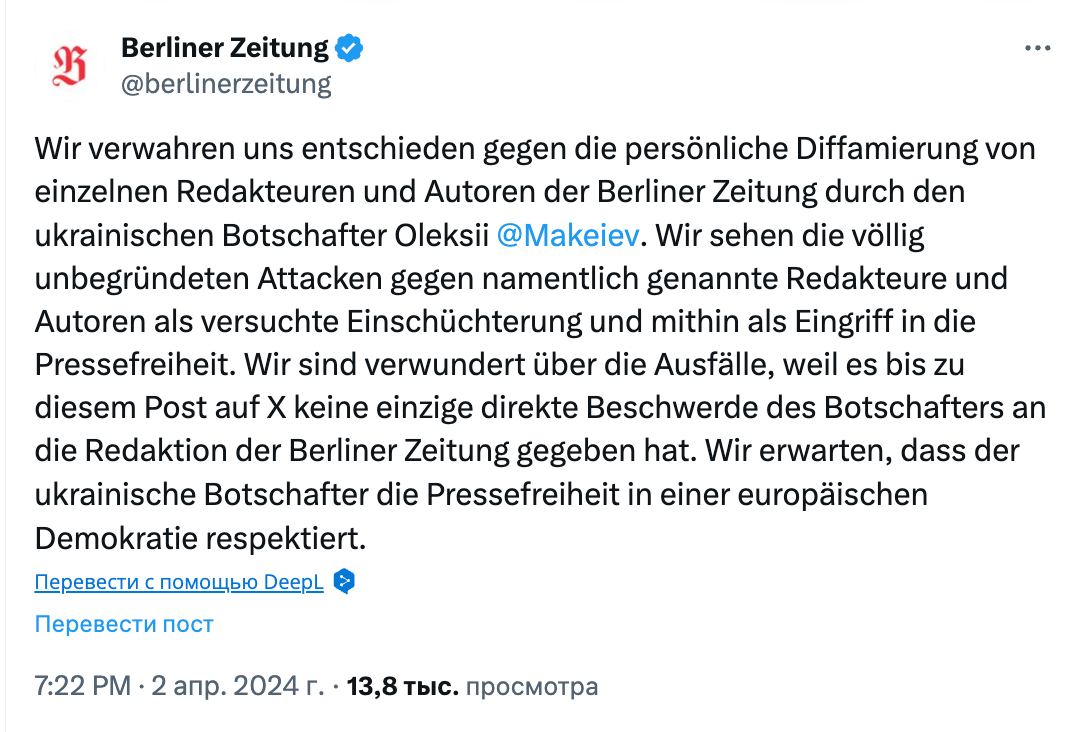Click the DeepL logo icon
Image resolution: width=1084 pixels, height=732 pixels.
[344, 582]
